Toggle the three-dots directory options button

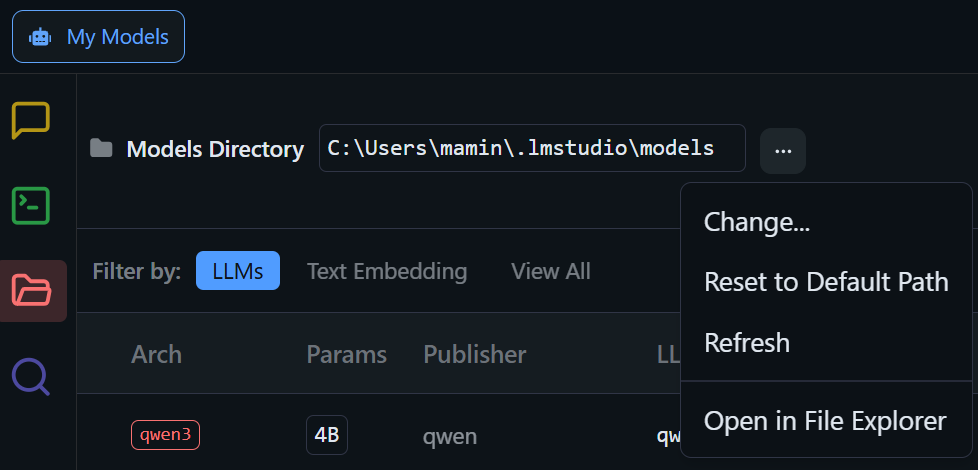[x=783, y=150]
